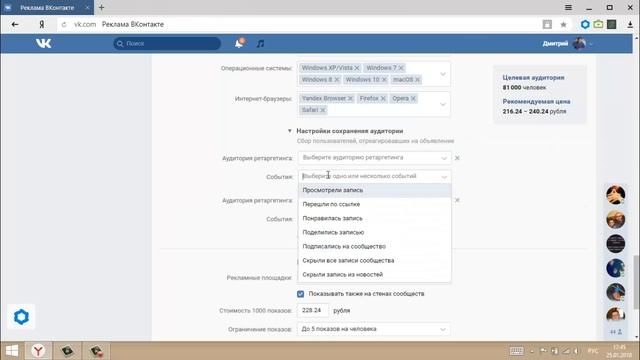This screenshot has height=360, width=640.
Task: Open the Дмитрий profile avatar
Action: tap(579, 43)
